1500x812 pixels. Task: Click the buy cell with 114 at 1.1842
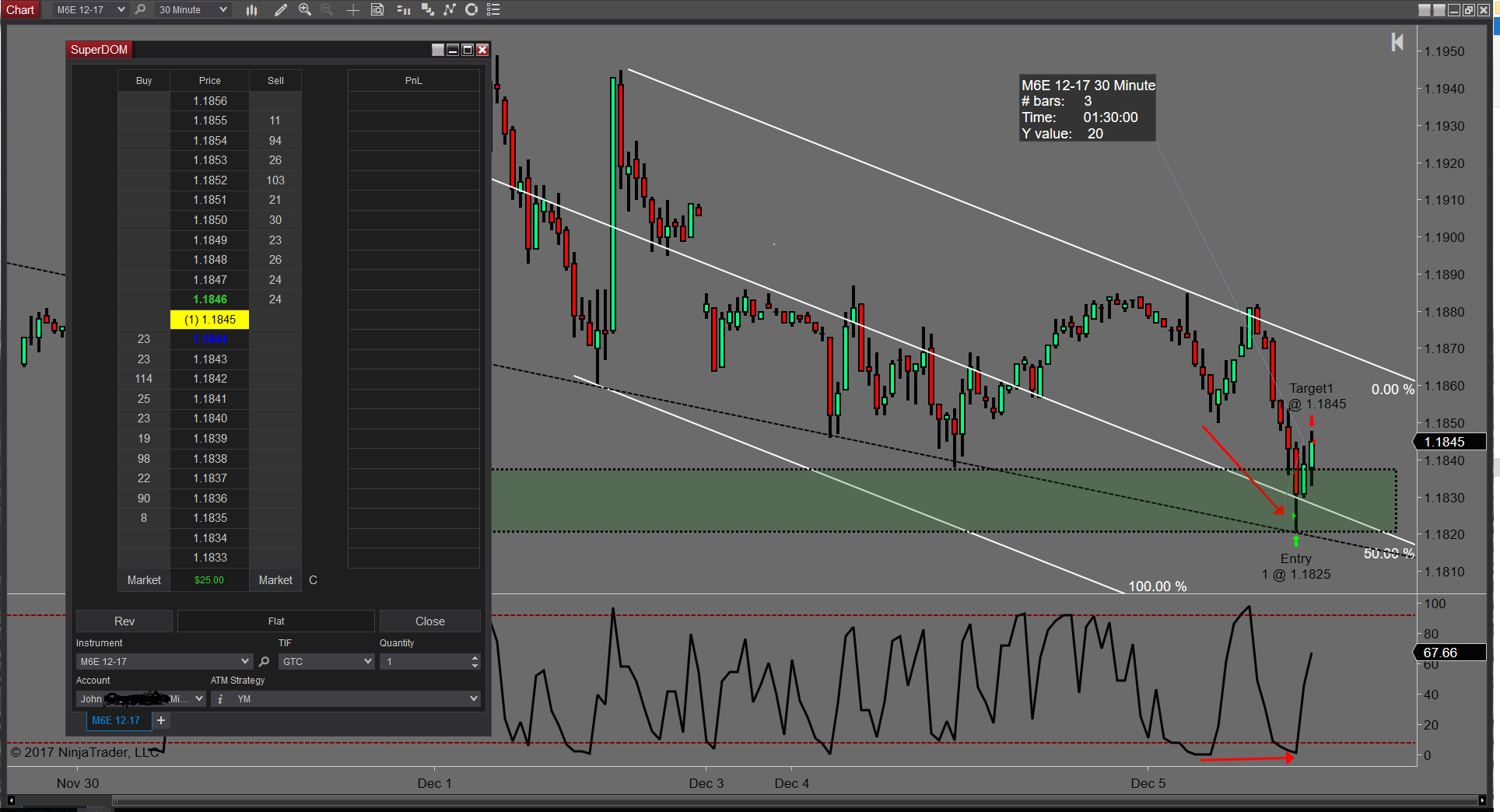pos(144,379)
